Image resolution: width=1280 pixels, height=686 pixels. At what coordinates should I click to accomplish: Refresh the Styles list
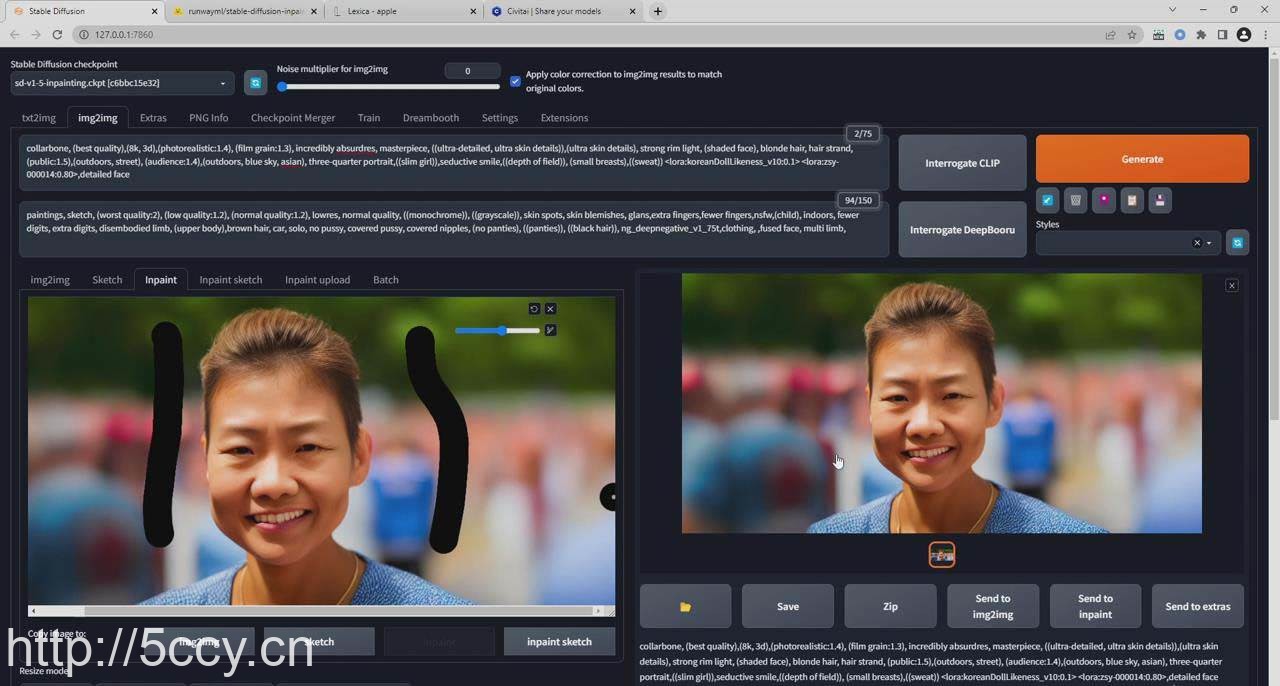1237,243
